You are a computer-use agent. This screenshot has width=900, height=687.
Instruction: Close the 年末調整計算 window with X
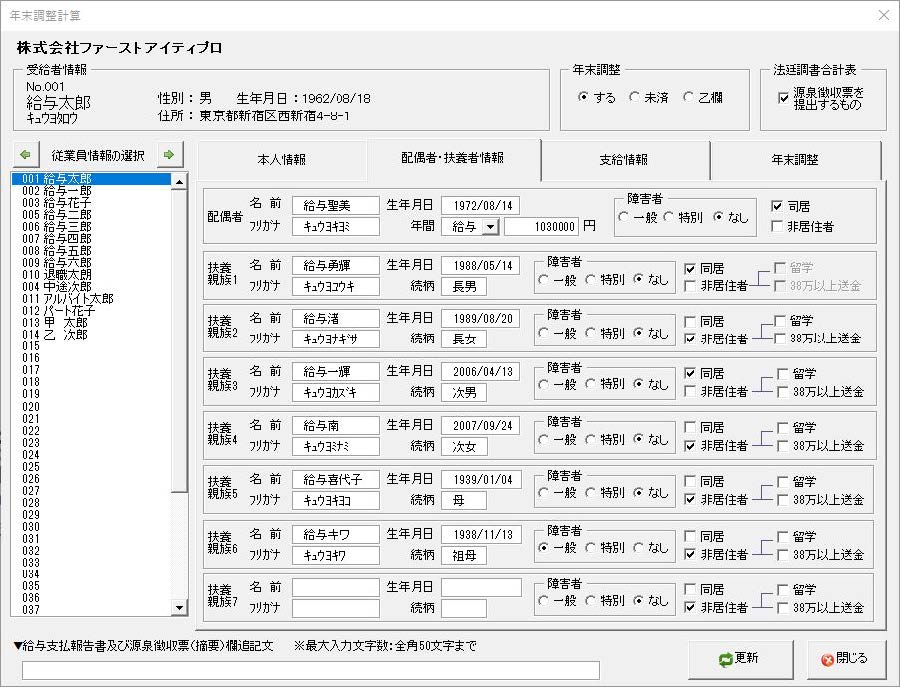[884, 15]
